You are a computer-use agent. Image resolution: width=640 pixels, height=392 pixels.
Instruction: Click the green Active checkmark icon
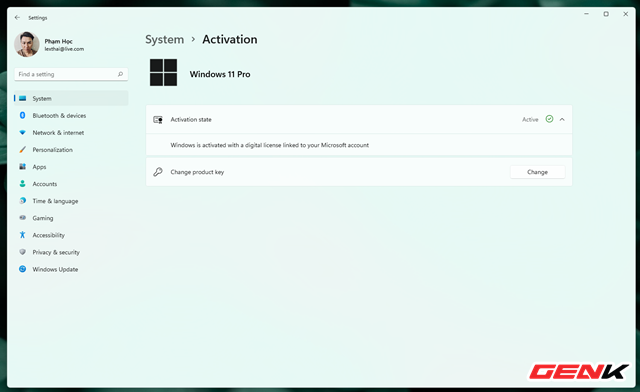[549, 119]
